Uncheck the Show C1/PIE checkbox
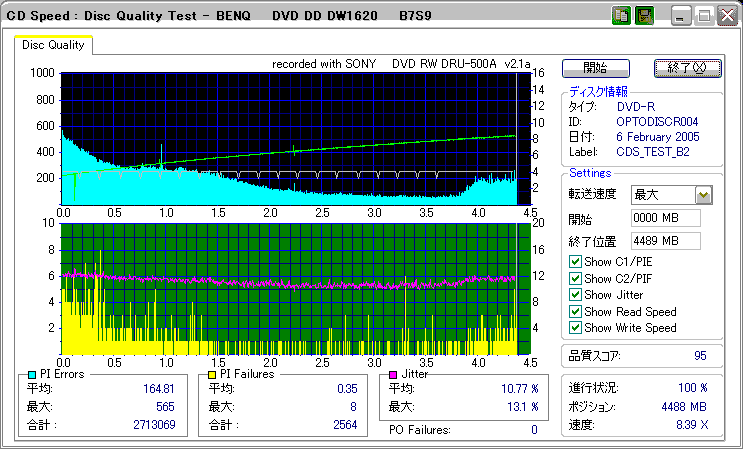743x449 pixels. 574,262
